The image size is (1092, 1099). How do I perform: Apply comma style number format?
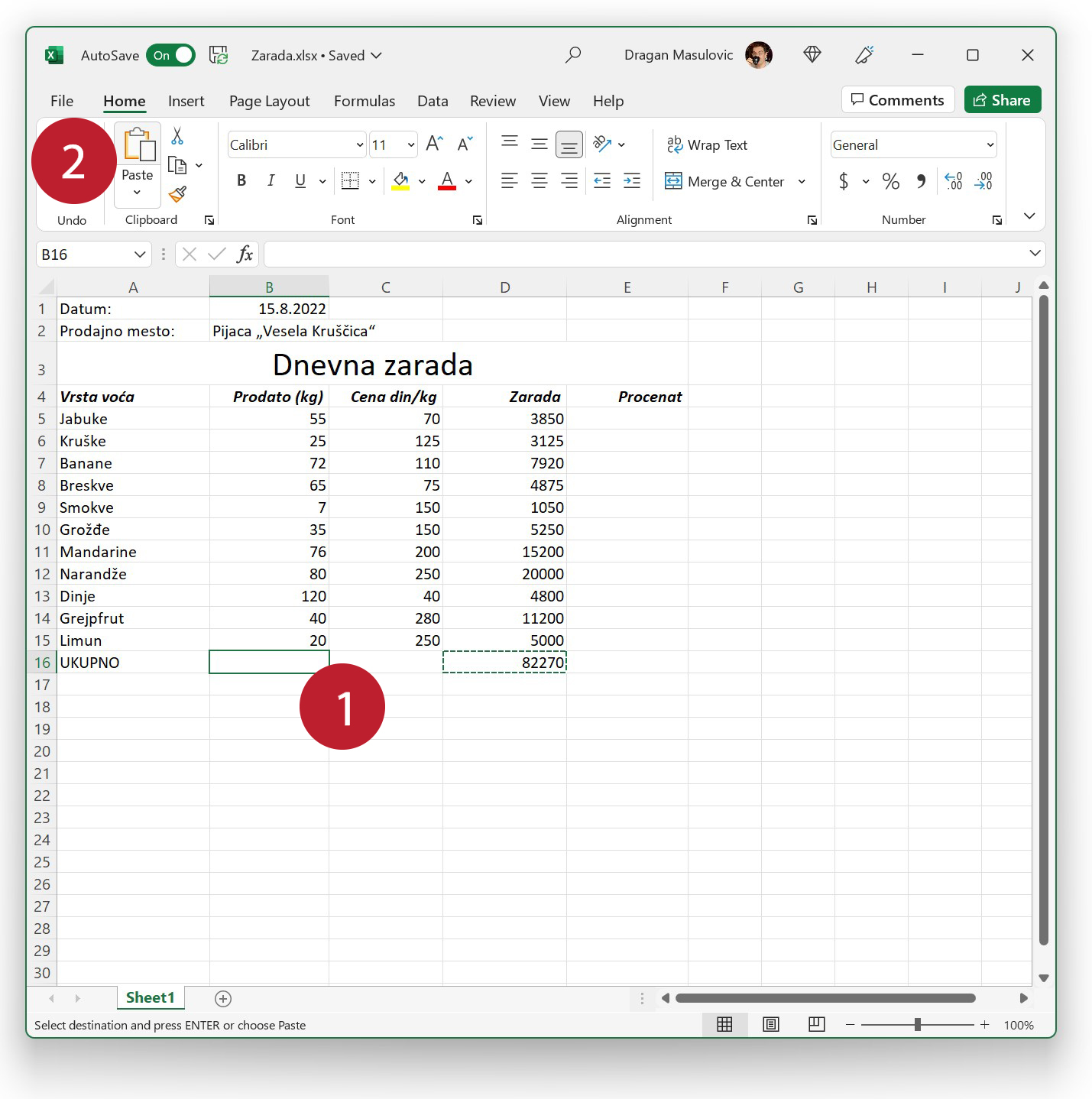pos(921,181)
